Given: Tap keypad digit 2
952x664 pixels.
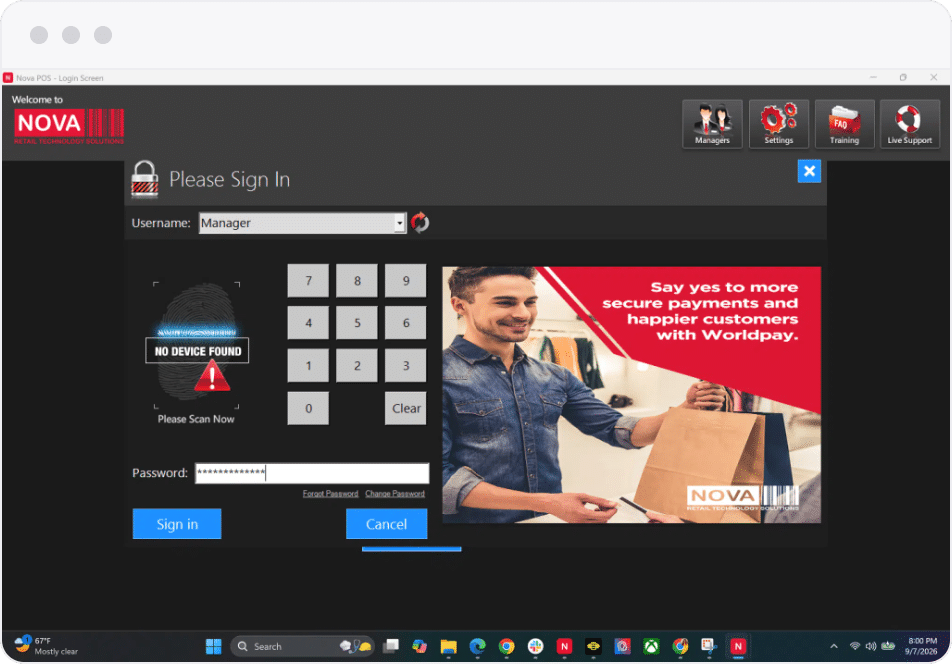Looking at the screenshot, I should (x=357, y=365).
